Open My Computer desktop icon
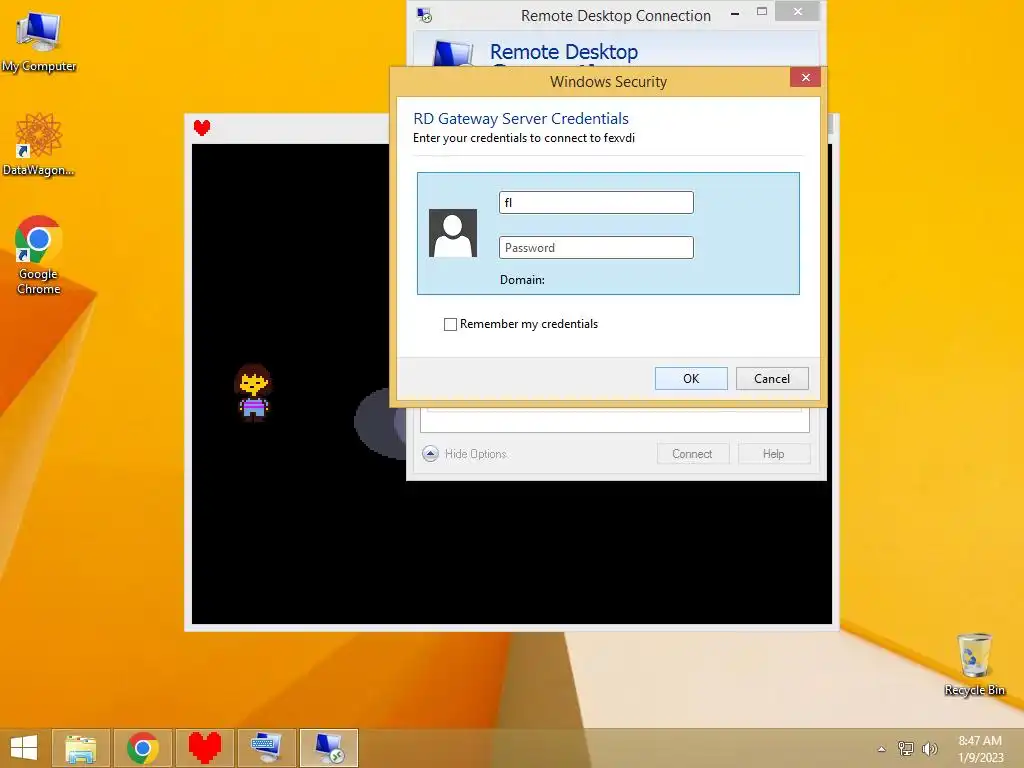 (x=39, y=41)
